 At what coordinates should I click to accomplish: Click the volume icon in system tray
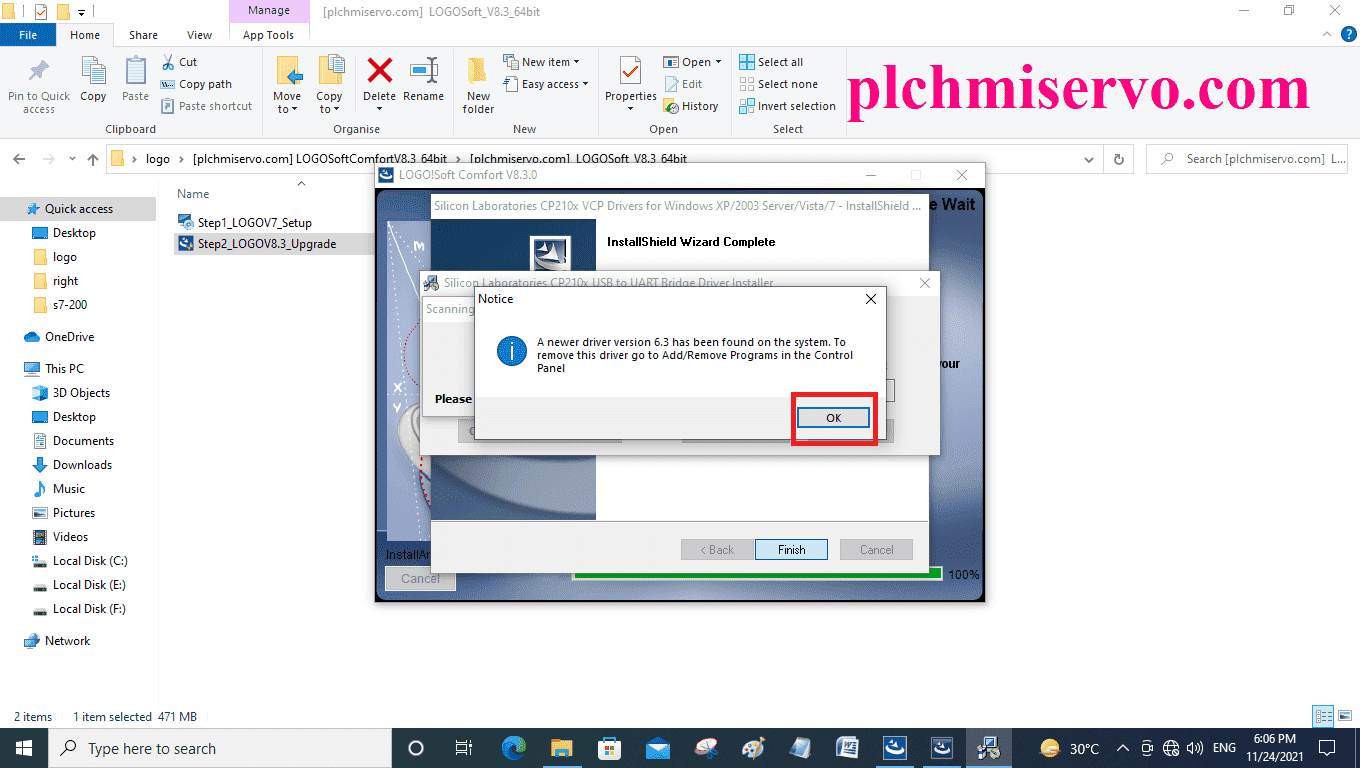click(1194, 748)
